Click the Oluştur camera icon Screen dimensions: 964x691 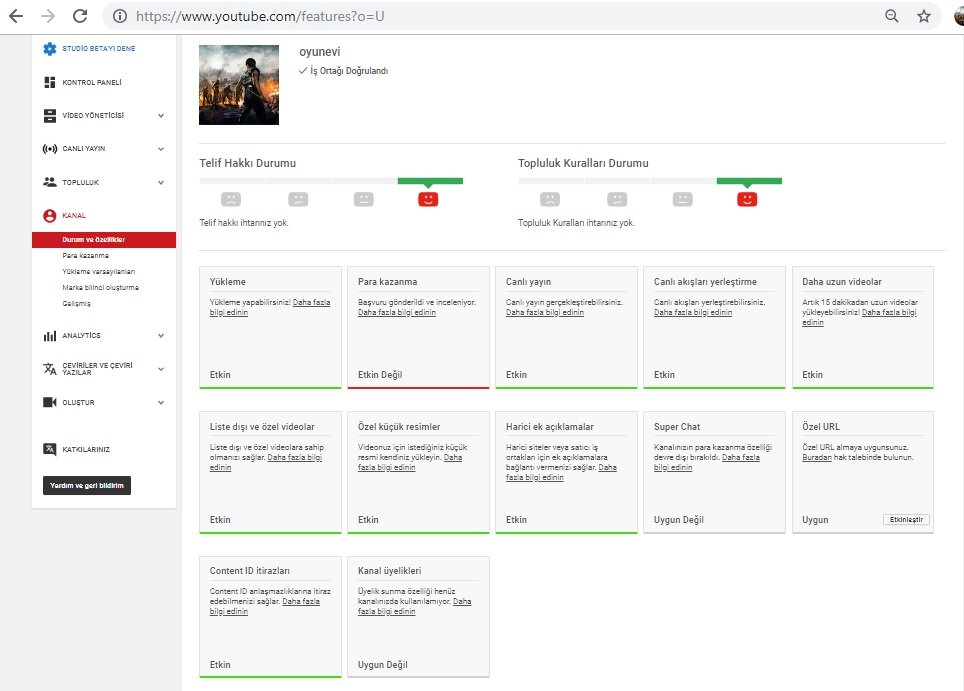pyautogui.click(x=50, y=403)
